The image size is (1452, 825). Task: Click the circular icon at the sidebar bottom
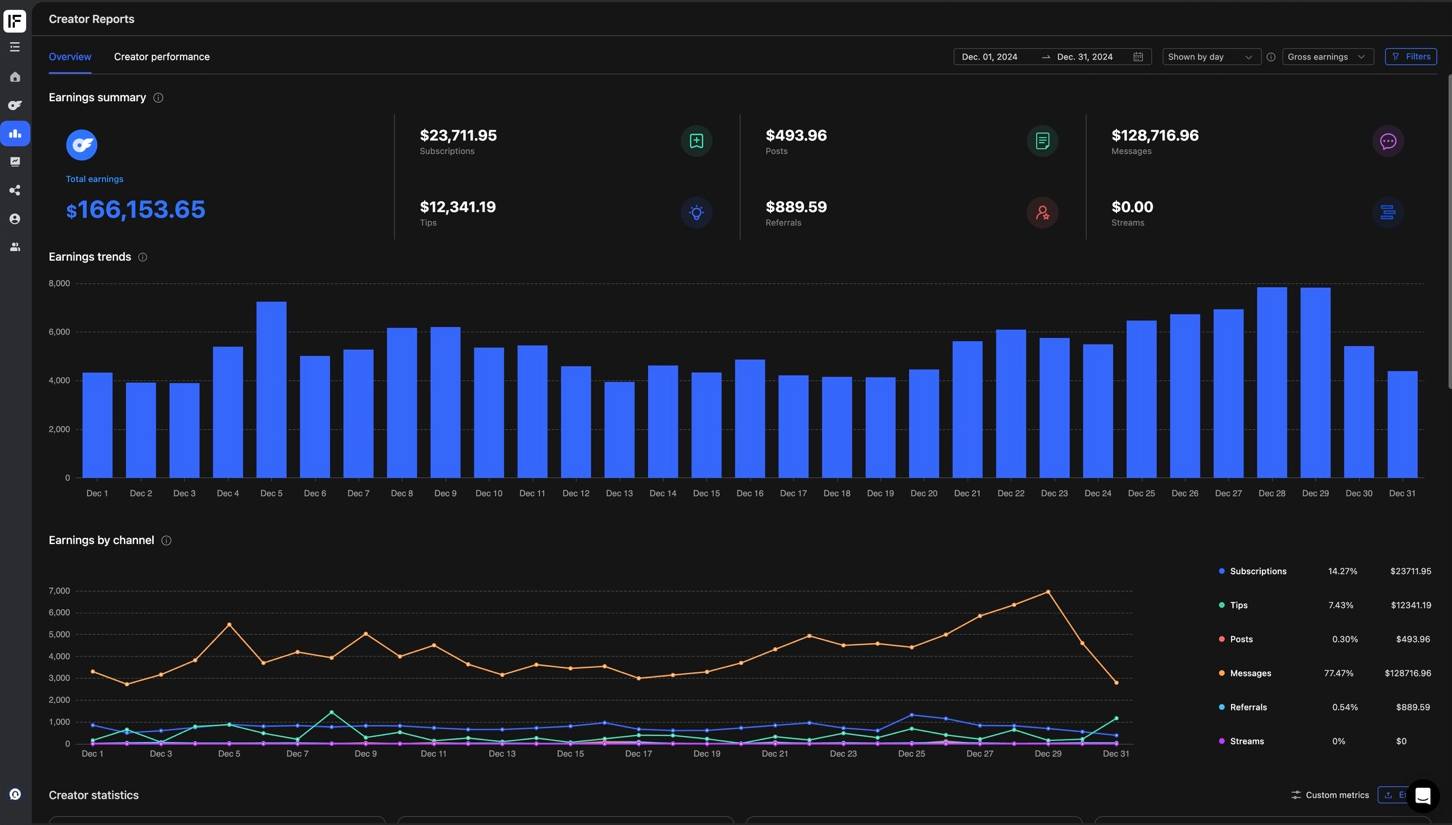coord(15,794)
